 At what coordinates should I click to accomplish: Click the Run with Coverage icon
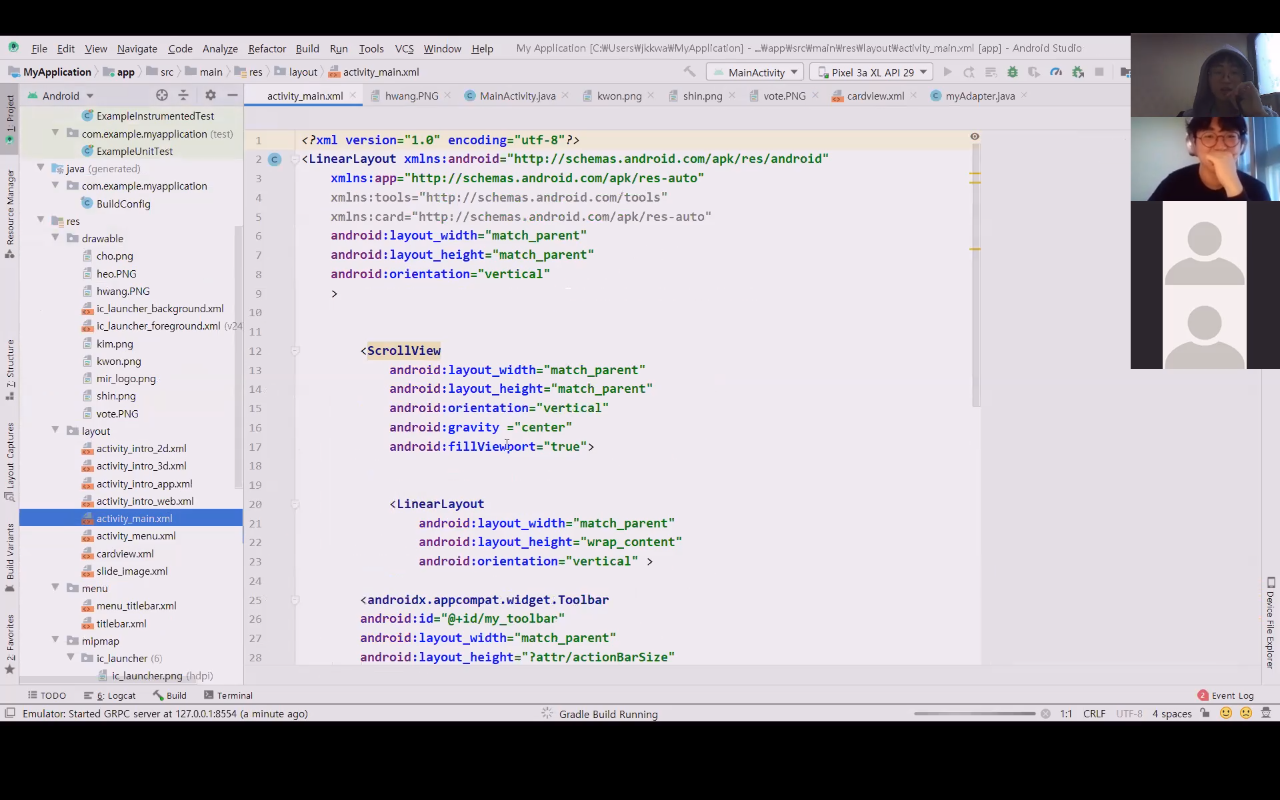(x=1034, y=72)
